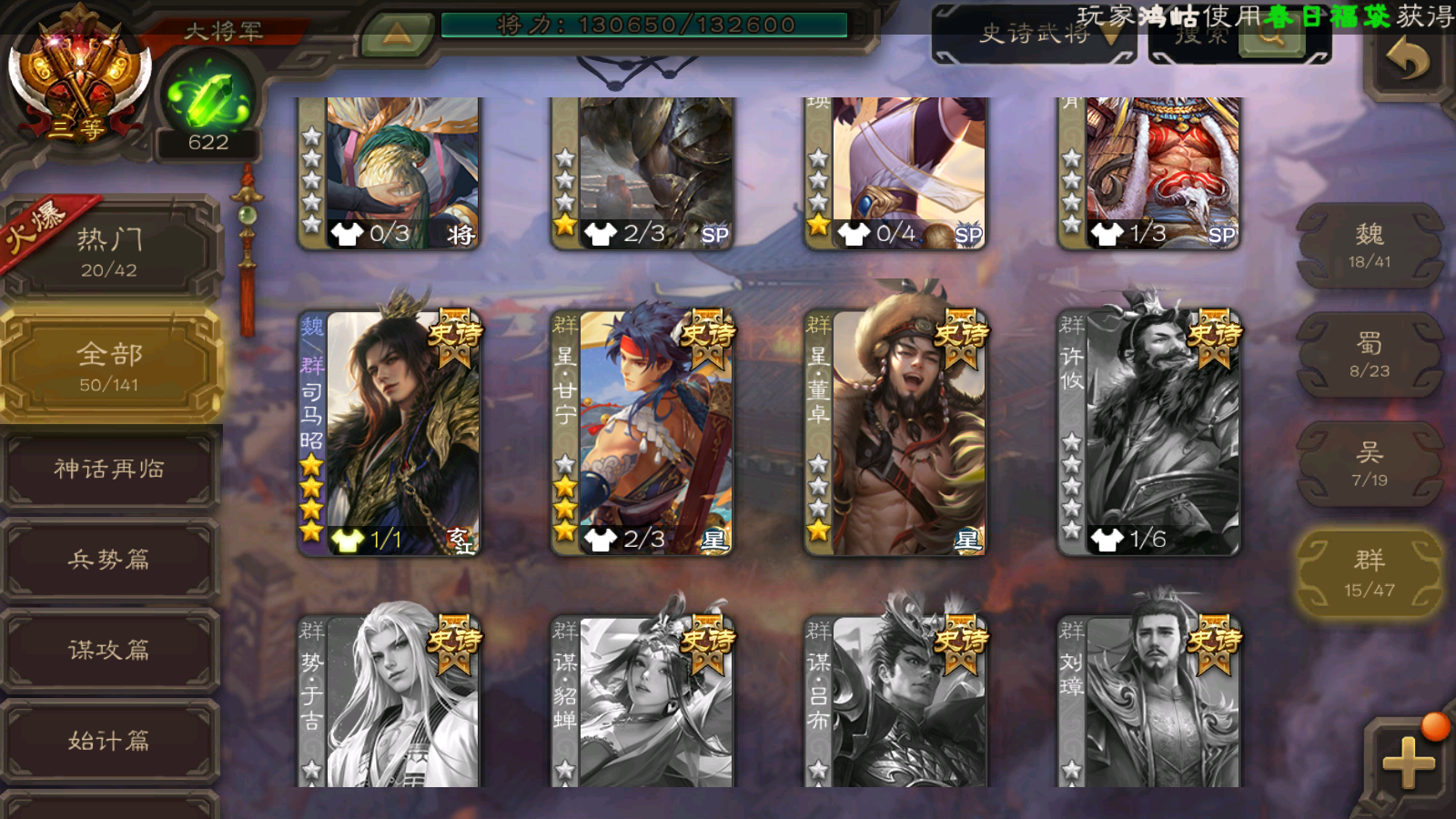The width and height of the screenshot is (1456, 819).
Task: Click the curved back arrow icon
Action: coord(1408,62)
